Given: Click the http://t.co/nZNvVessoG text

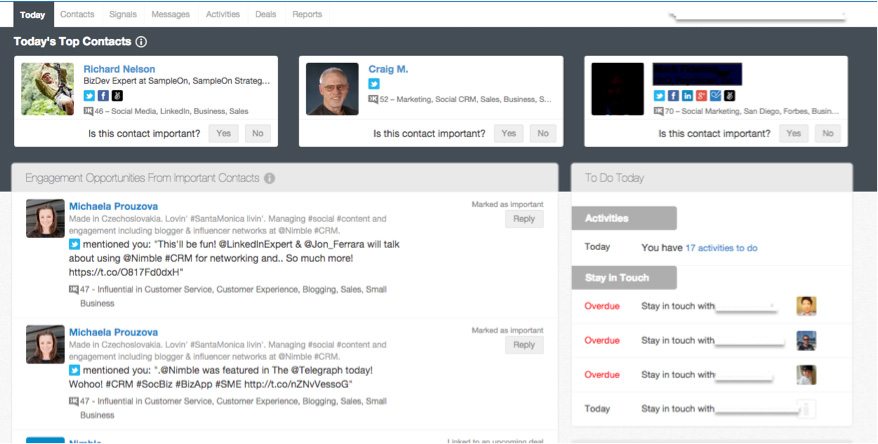Looking at the screenshot, I should pyautogui.click(x=298, y=384).
